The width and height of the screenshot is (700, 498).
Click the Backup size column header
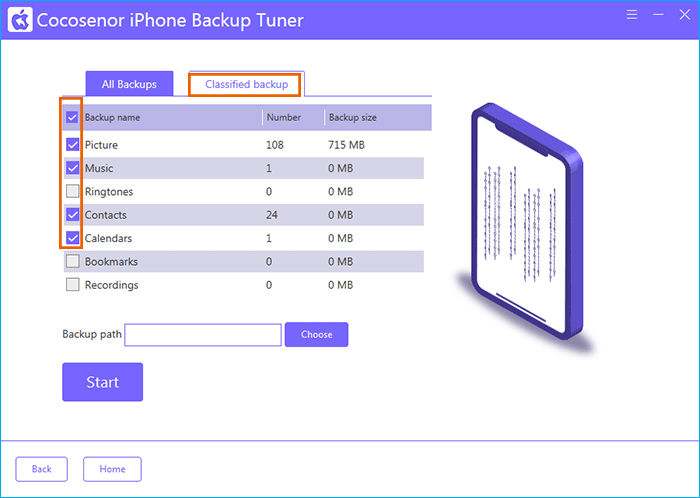353,117
